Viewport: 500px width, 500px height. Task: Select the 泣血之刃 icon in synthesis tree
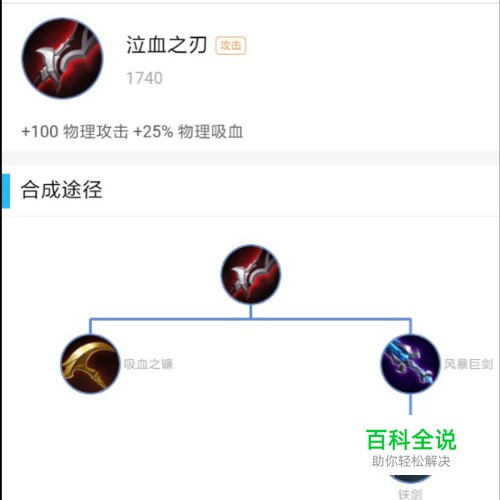pos(251,274)
